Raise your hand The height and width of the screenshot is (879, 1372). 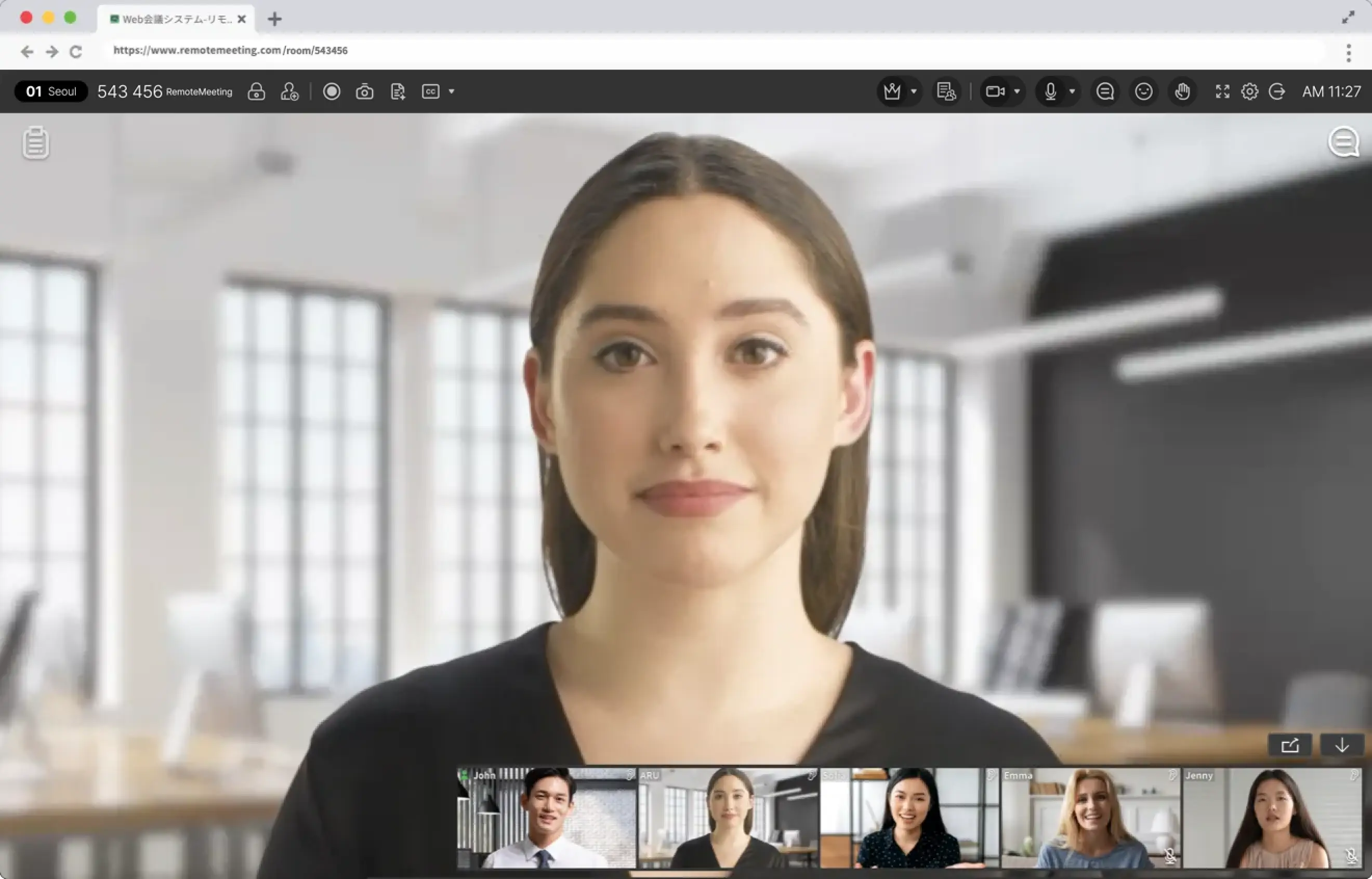[1182, 91]
